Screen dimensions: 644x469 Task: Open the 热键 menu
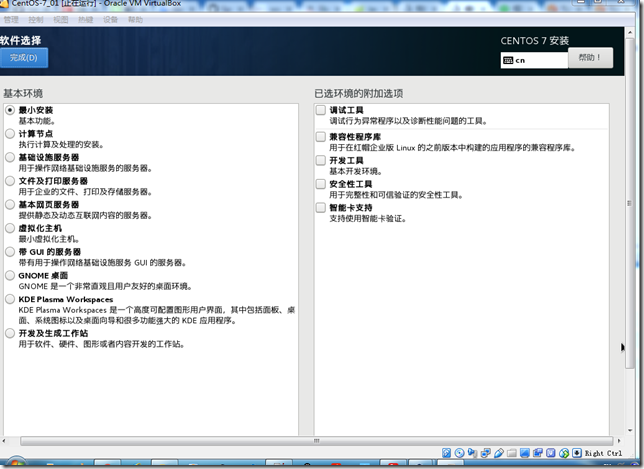click(x=85, y=20)
